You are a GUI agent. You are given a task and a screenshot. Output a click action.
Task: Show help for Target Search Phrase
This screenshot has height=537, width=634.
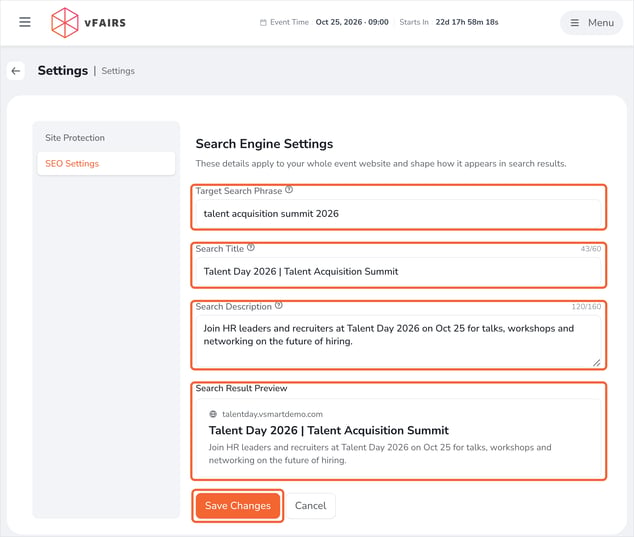pos(289,190)
